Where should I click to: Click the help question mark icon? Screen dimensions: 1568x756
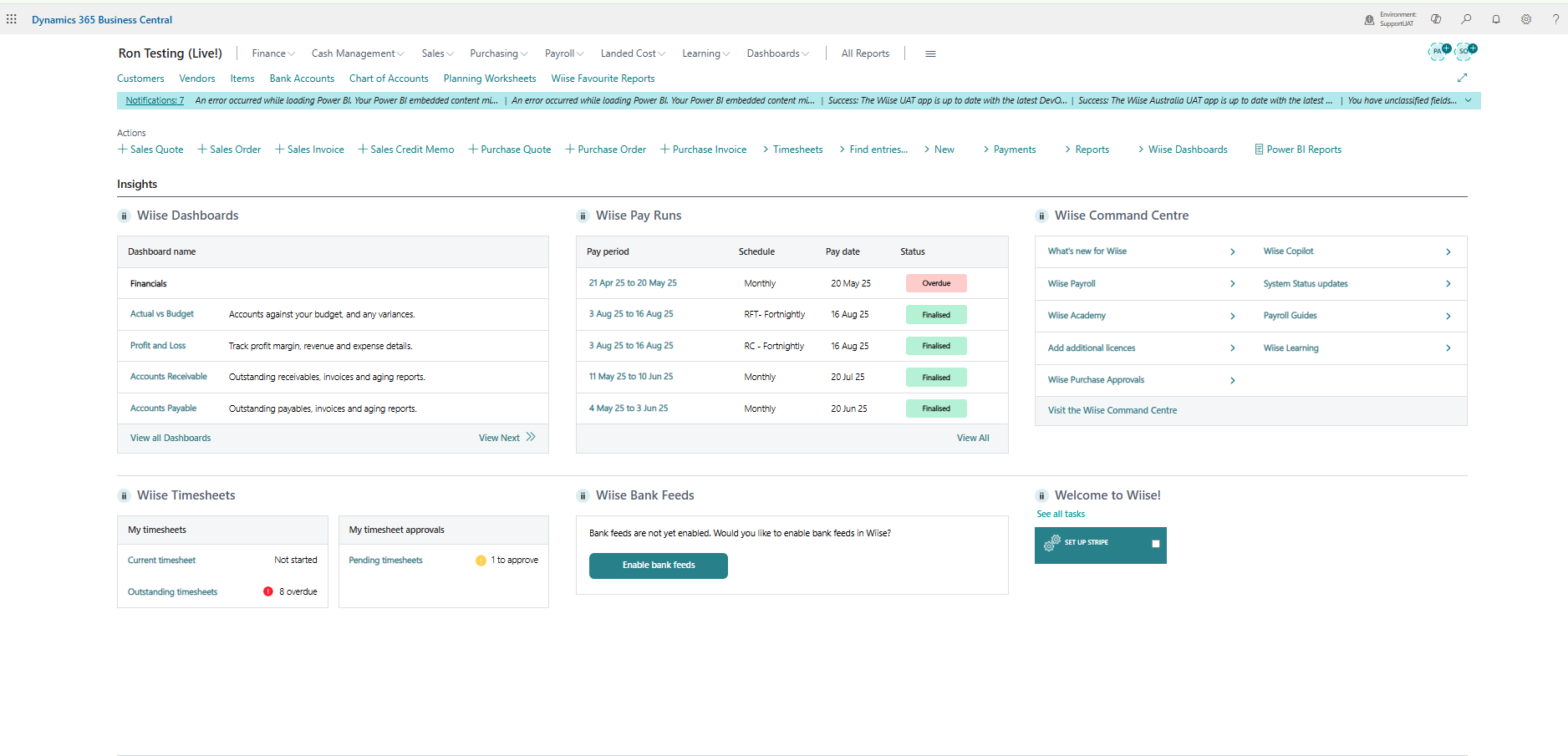click(1555, 19)
